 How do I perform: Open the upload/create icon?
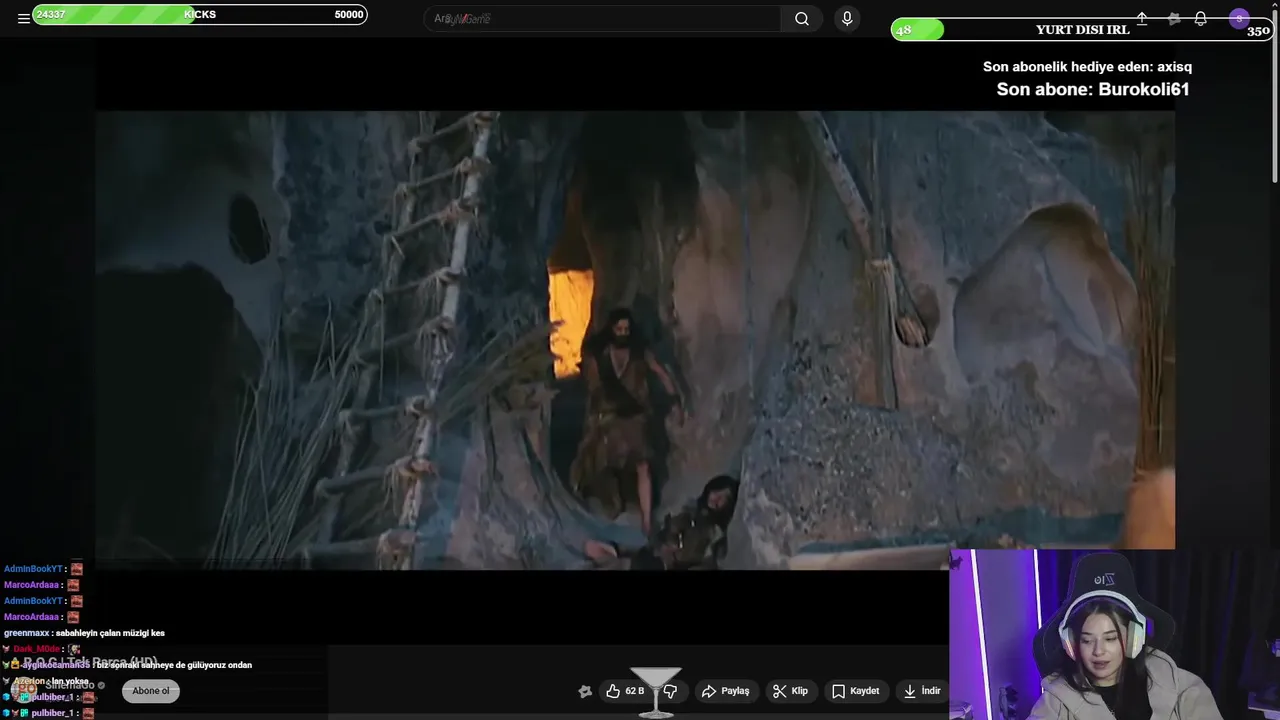(1142, 18)
